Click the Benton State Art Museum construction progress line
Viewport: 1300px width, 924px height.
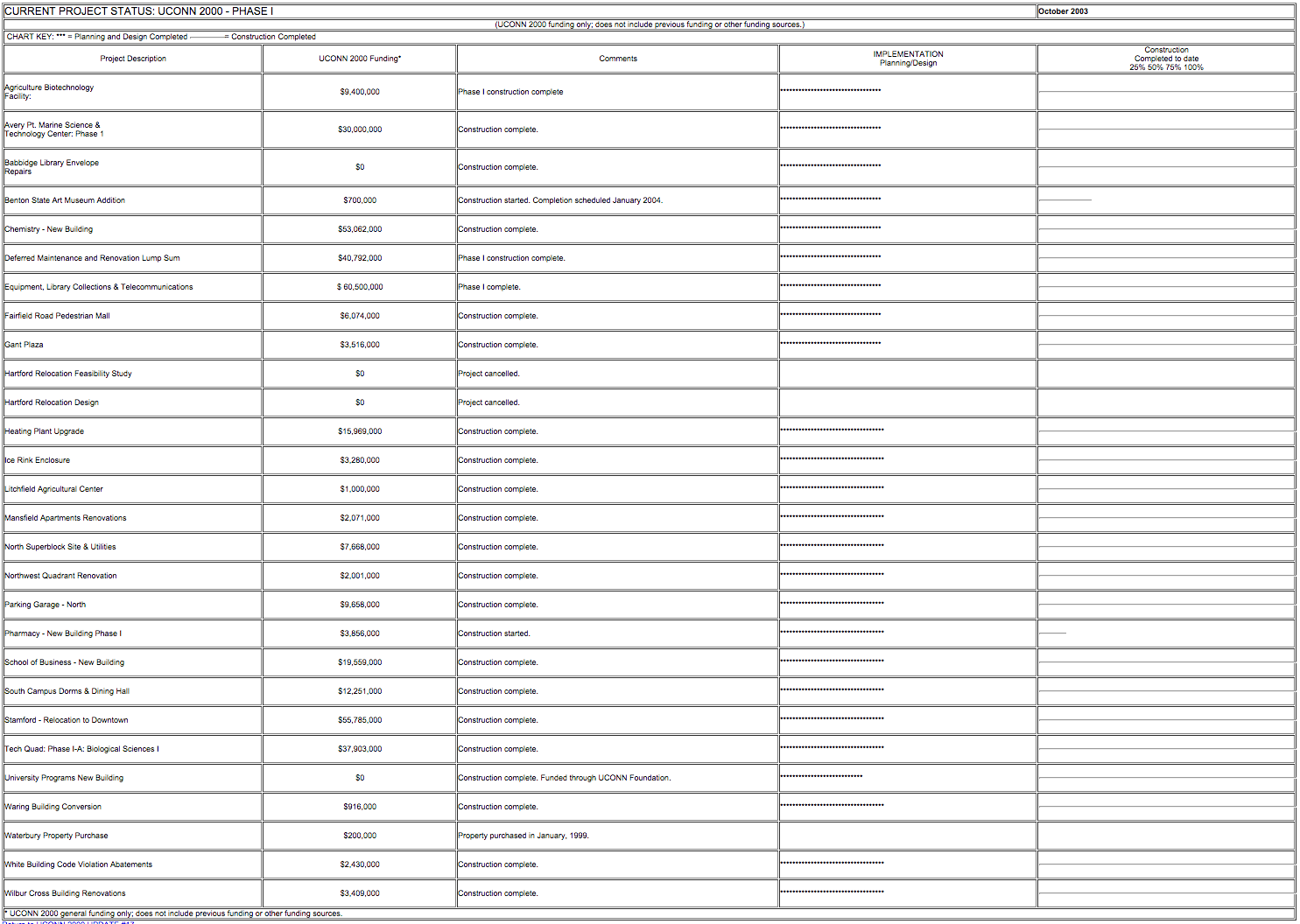(x=1065, y=200)
